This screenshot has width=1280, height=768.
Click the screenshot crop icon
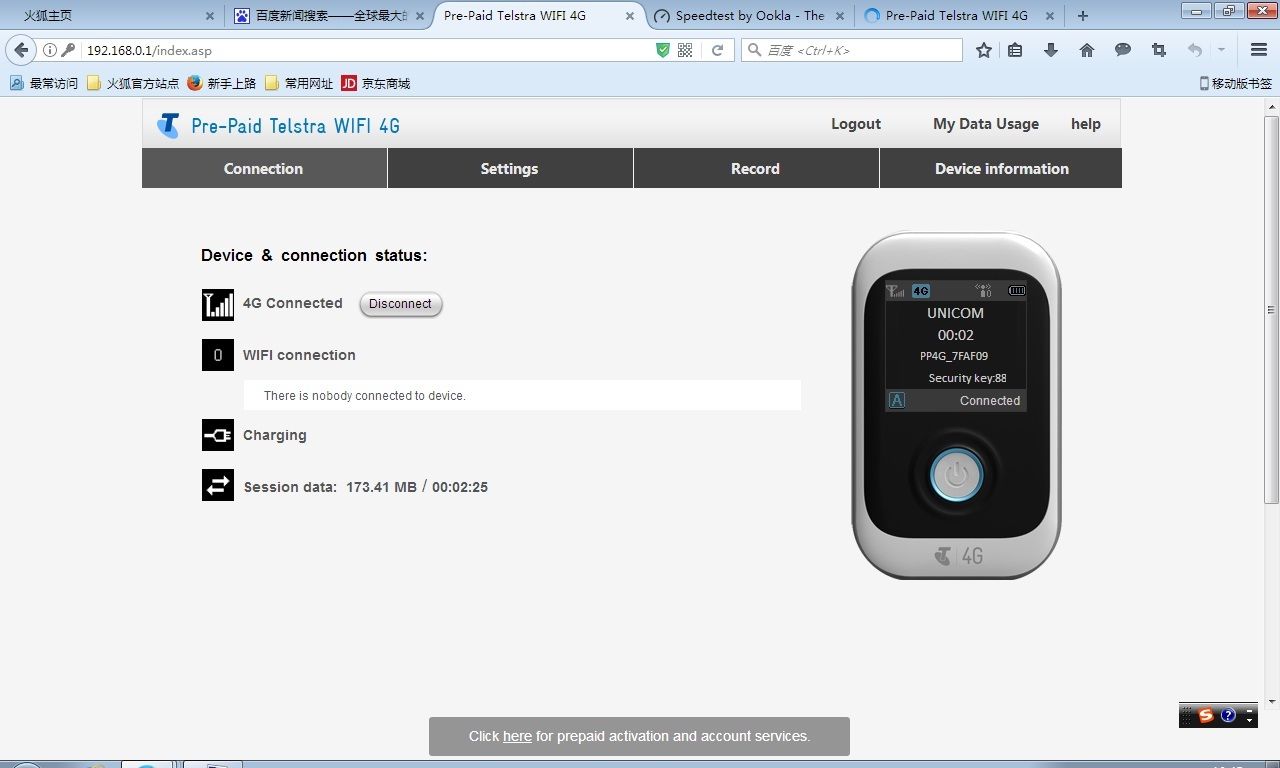[1159, 50]
